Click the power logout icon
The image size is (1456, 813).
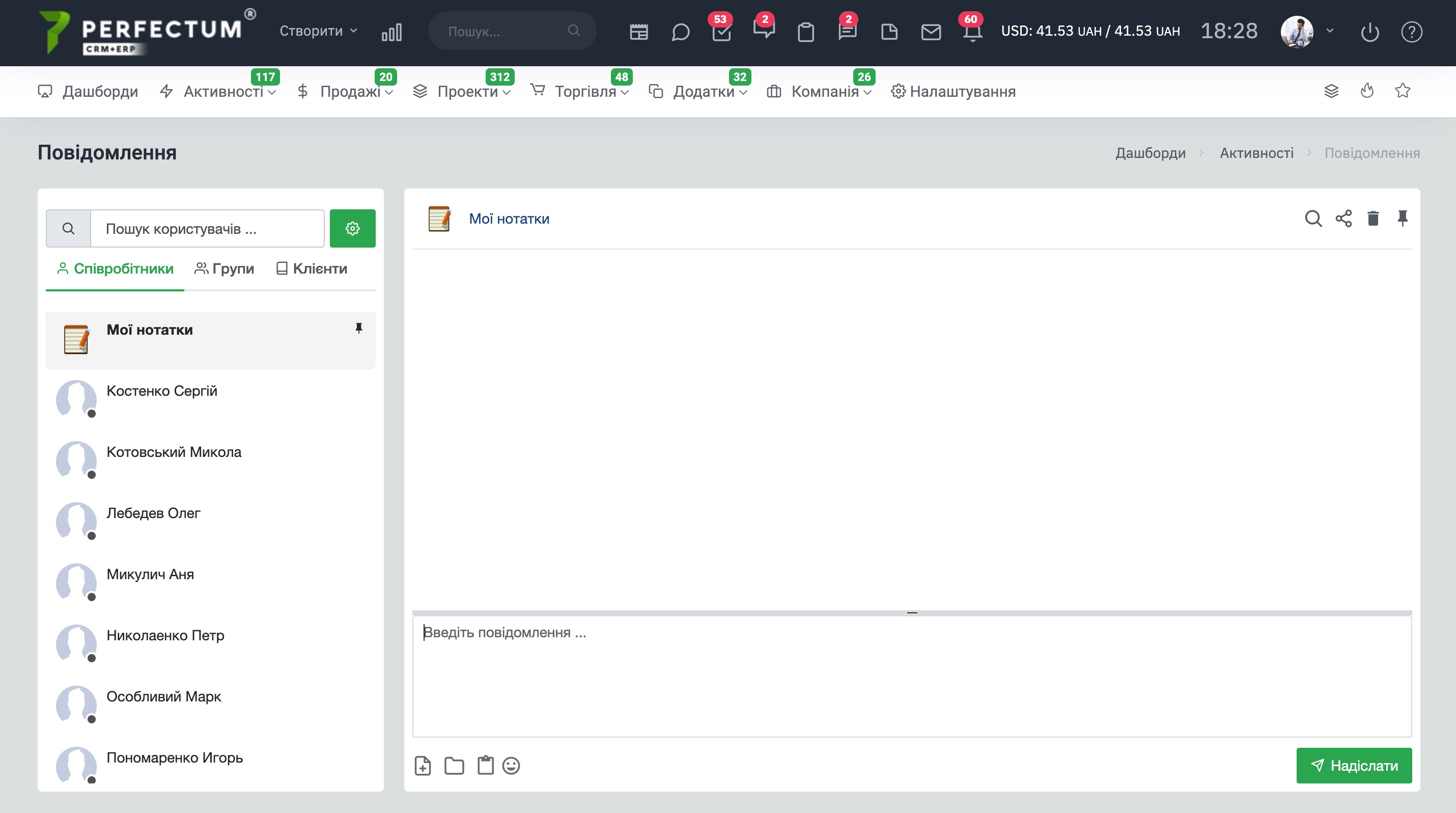[x=1370, y=32]
